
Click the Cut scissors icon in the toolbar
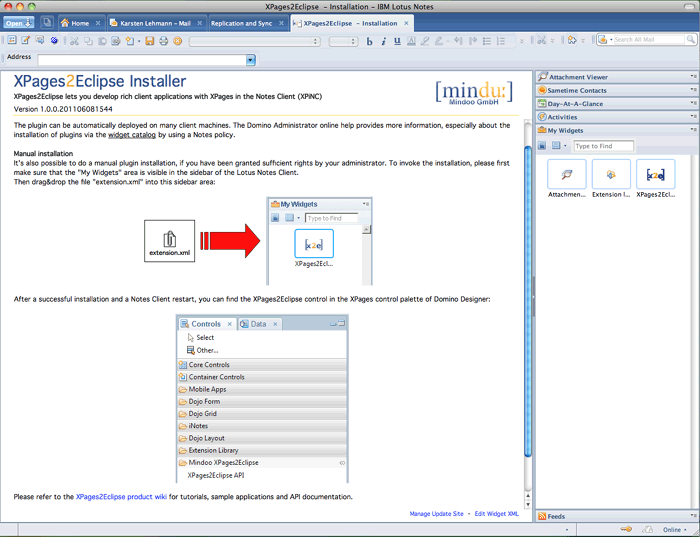[x=74, y=41]
